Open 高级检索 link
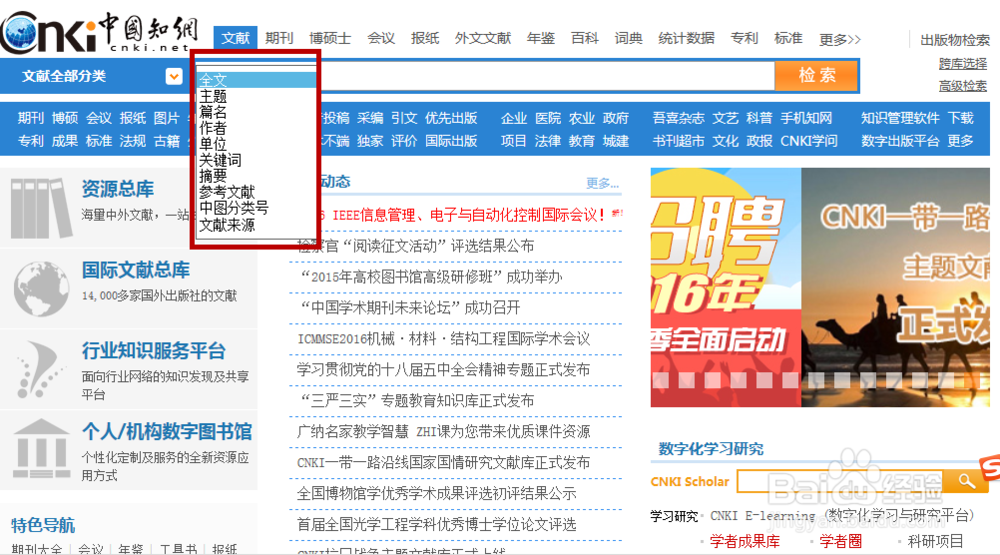This screenshot has width=1000, height=555. [x=963, y=85]
